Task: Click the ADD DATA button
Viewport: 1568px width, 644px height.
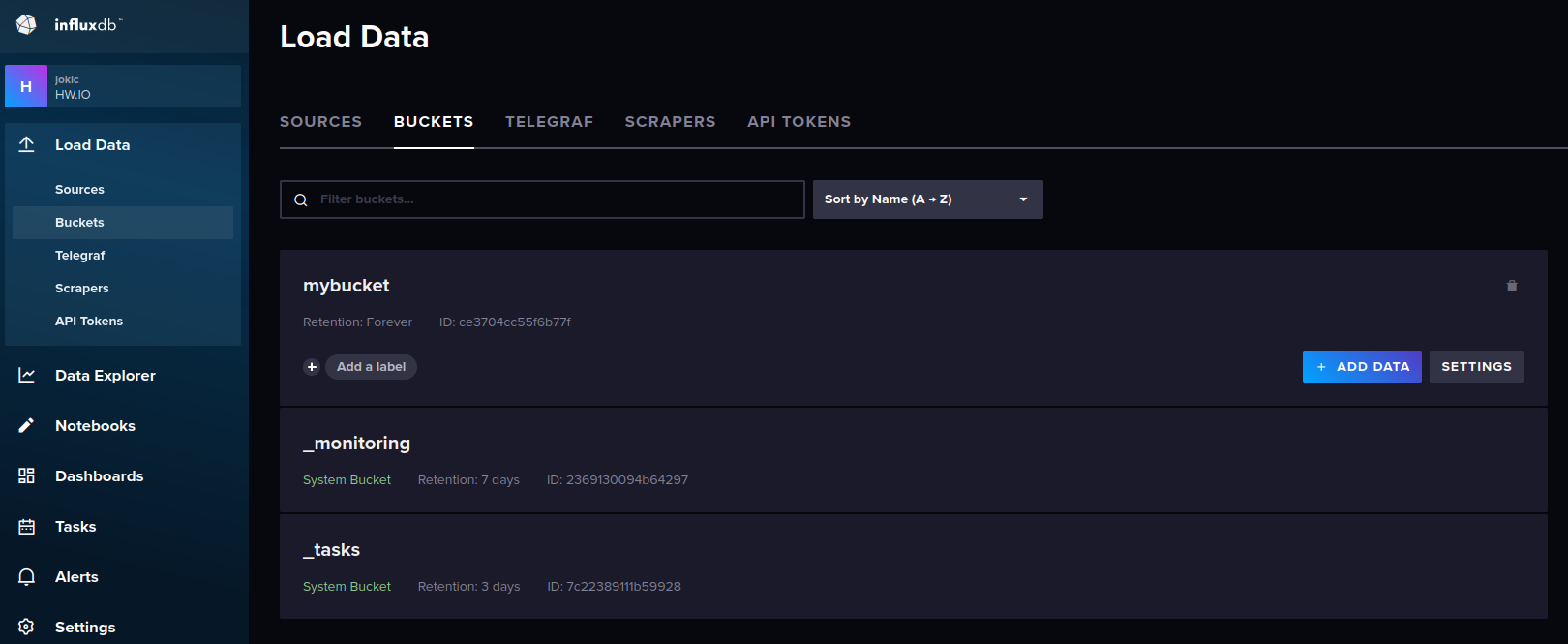Action: point(1362,367)
